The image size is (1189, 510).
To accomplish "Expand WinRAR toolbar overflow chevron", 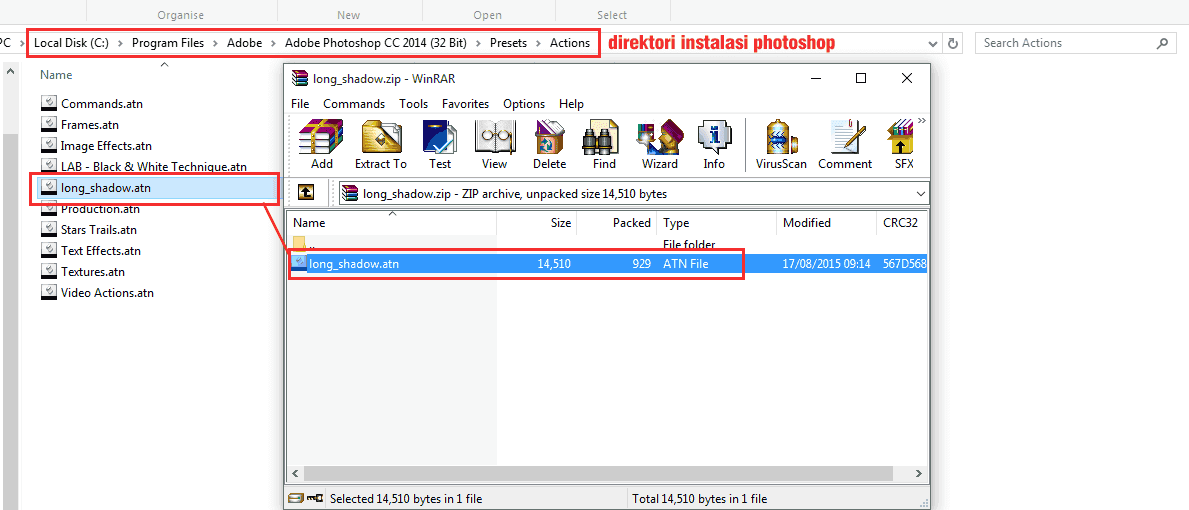I will pyautogui.click(x=922, y=120).
